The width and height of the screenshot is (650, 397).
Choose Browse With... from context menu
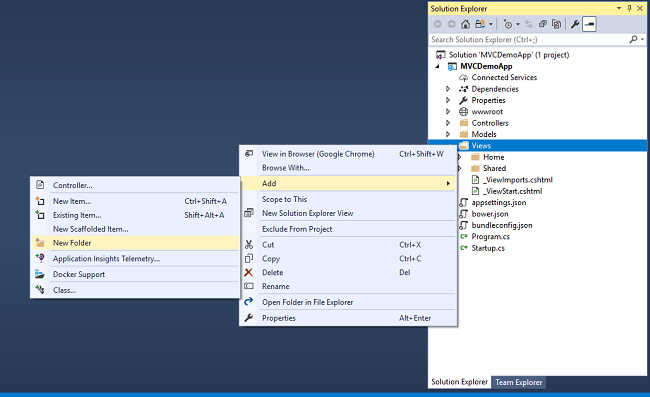(x=348, y=168)
